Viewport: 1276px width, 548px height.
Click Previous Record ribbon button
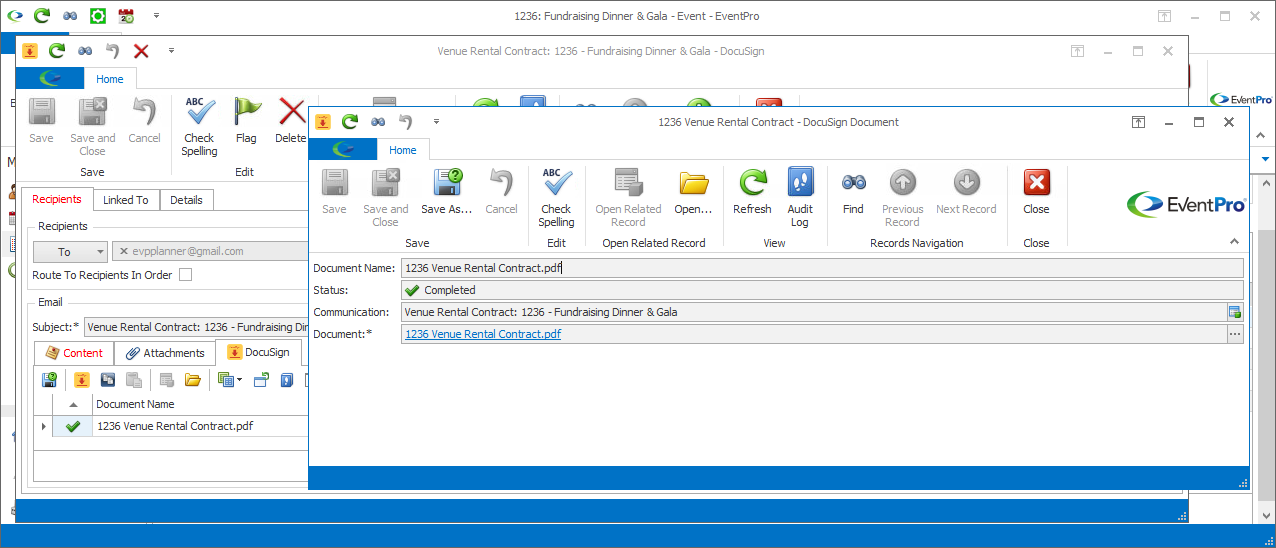pyautogui.click(x=902, y=197)
